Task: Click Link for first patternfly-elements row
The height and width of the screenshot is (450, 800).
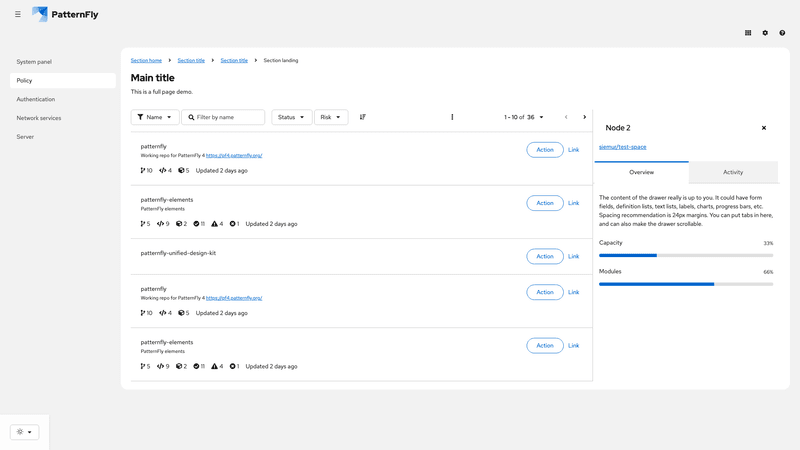Action: 573,203
